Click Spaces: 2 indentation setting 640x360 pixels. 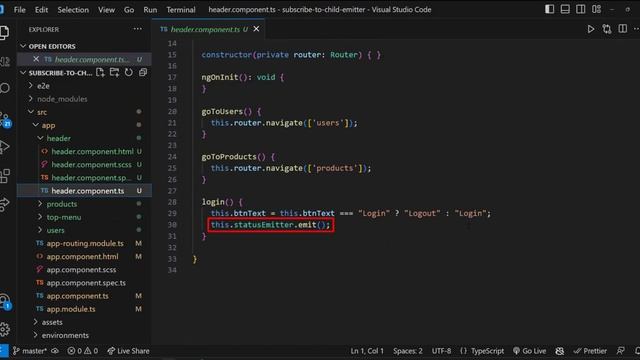[x=408, y=351]
